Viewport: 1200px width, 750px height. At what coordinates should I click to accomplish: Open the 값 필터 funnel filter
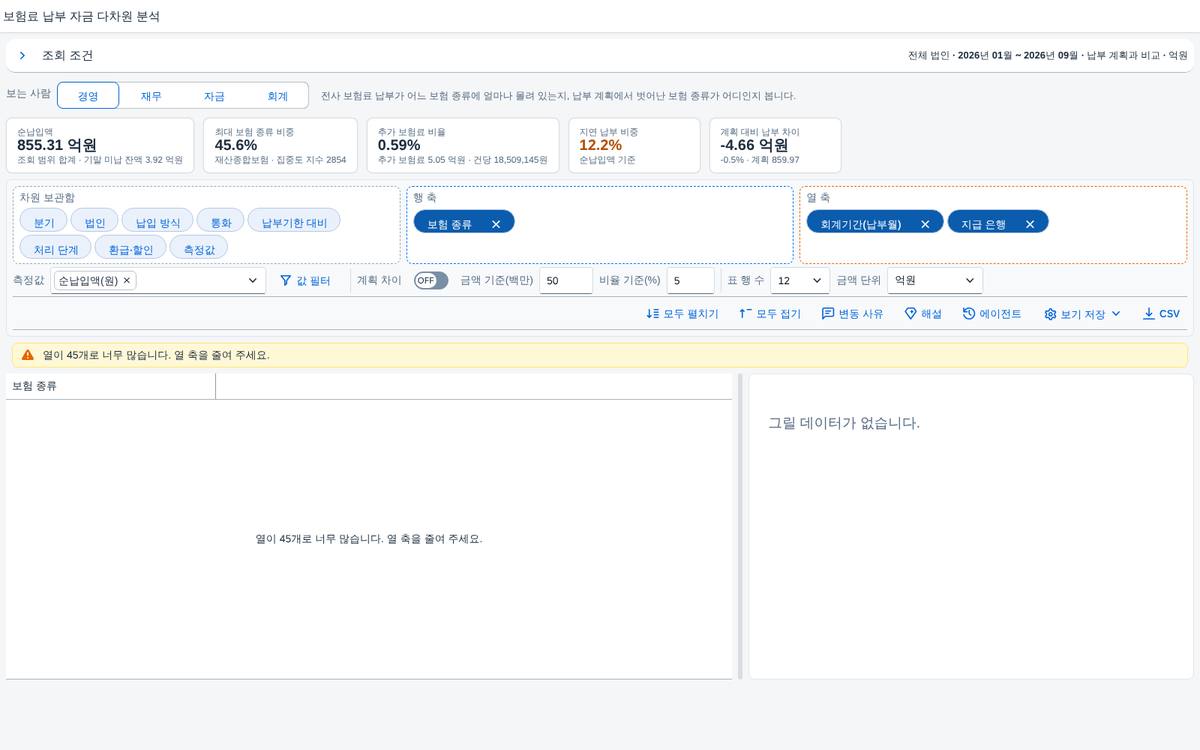pyautogui.click(x=305, y=281)
